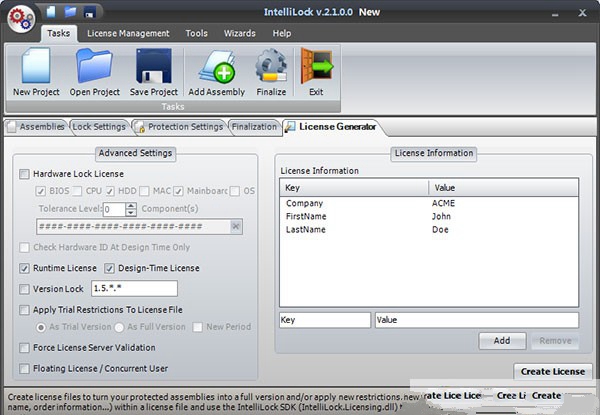Open Project using the folder icon
The image size is (600, 415).
(x=95, y=72)
